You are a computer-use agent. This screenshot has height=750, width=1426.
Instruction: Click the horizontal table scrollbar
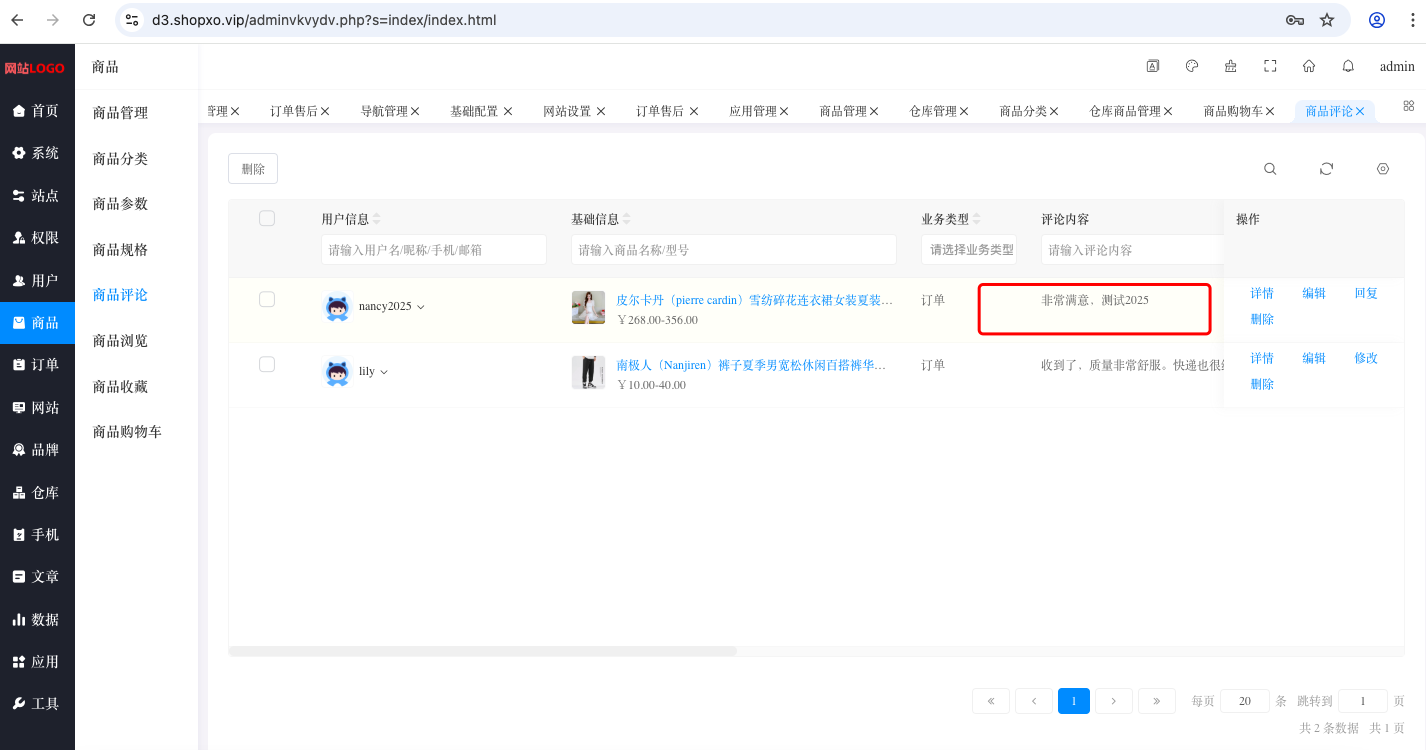coord(483,651)
